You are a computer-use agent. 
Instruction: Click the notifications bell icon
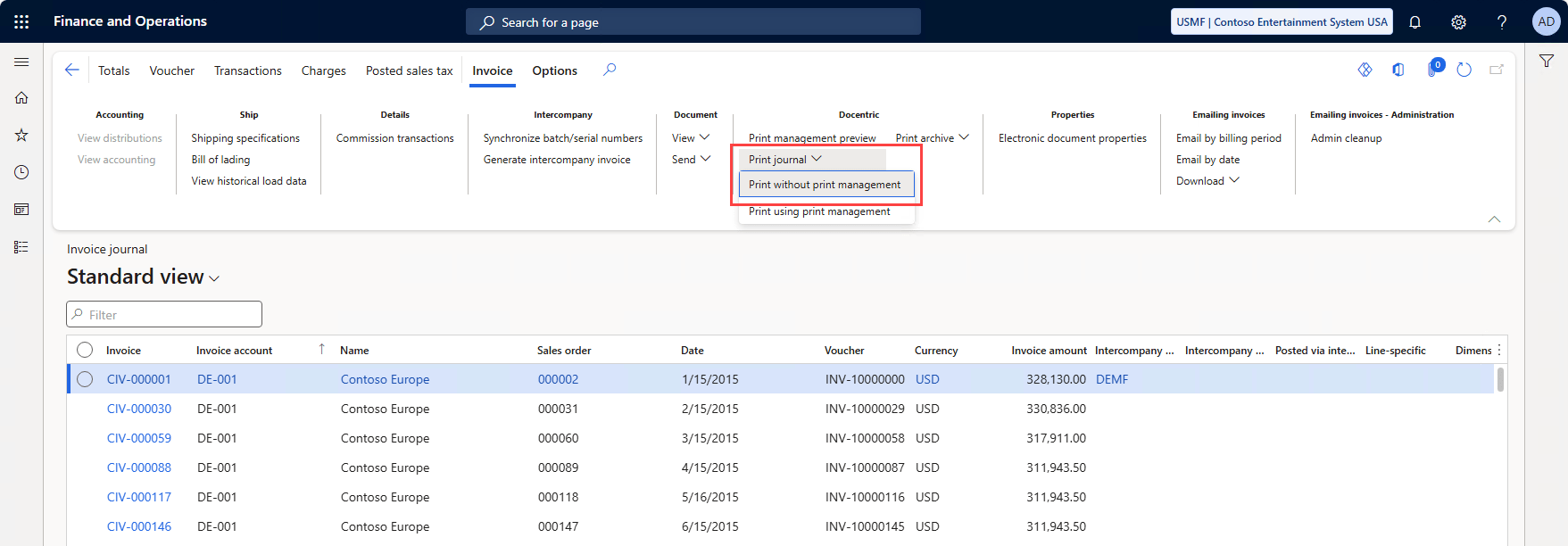point(1415,22)
